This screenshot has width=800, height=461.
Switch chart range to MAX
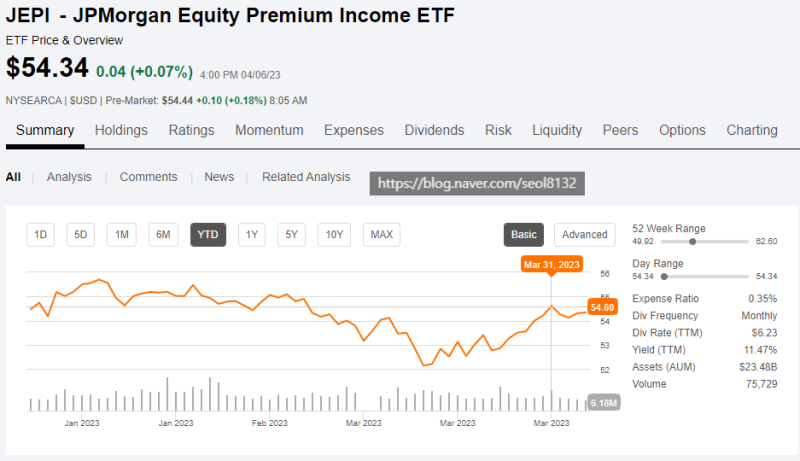381,235
